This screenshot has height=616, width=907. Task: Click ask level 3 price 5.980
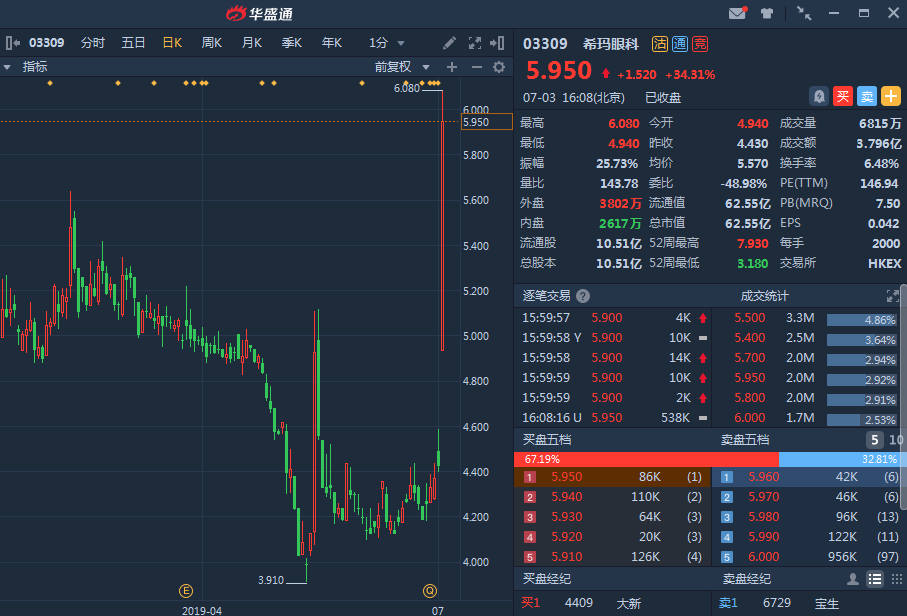(764, 517)
